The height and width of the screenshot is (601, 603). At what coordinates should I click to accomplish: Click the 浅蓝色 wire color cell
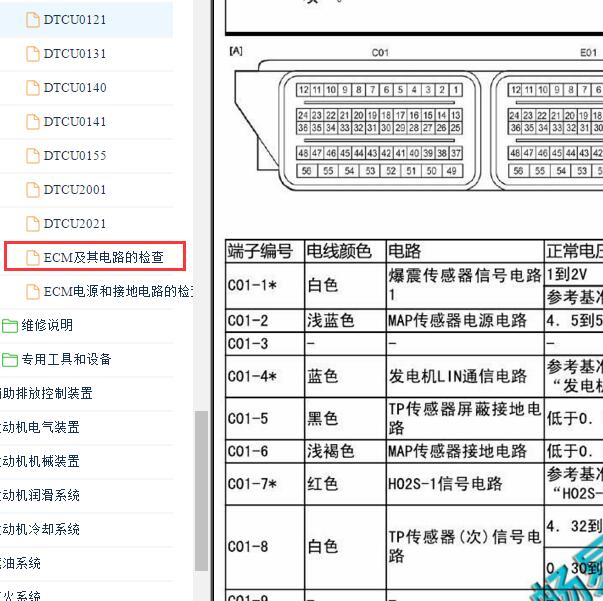pyautogui.click(x=345, y=320)
